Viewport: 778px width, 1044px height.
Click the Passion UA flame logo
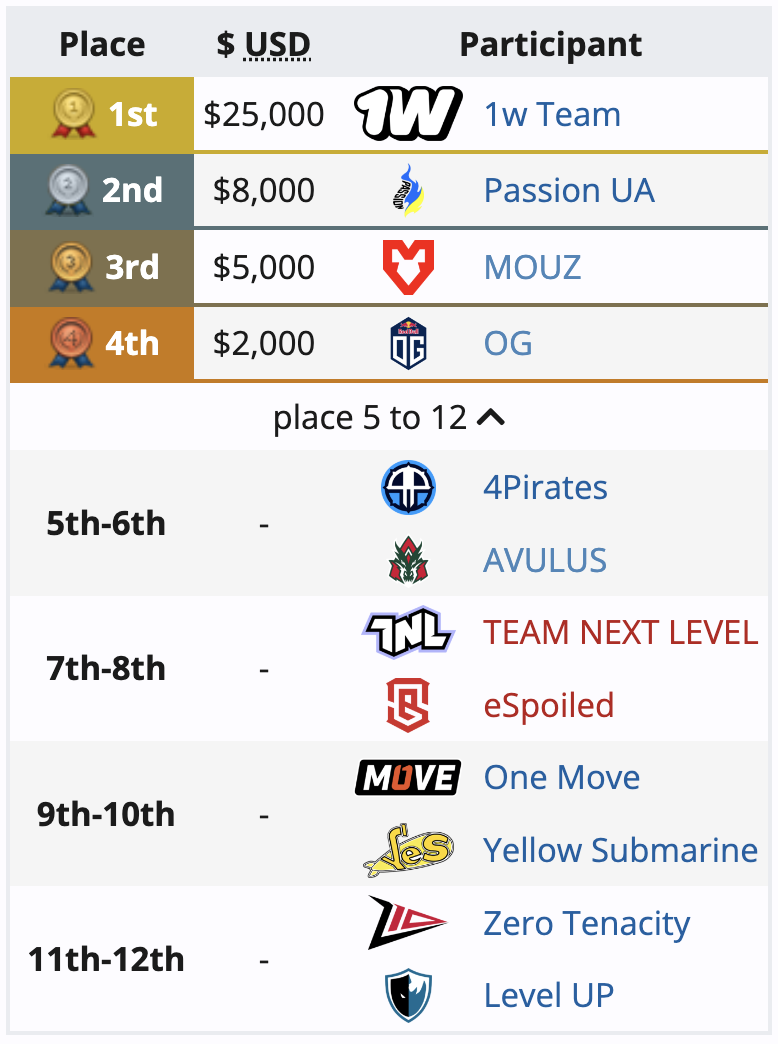408,190
